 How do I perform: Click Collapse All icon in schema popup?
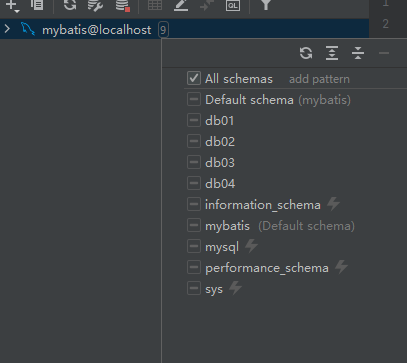358,53
